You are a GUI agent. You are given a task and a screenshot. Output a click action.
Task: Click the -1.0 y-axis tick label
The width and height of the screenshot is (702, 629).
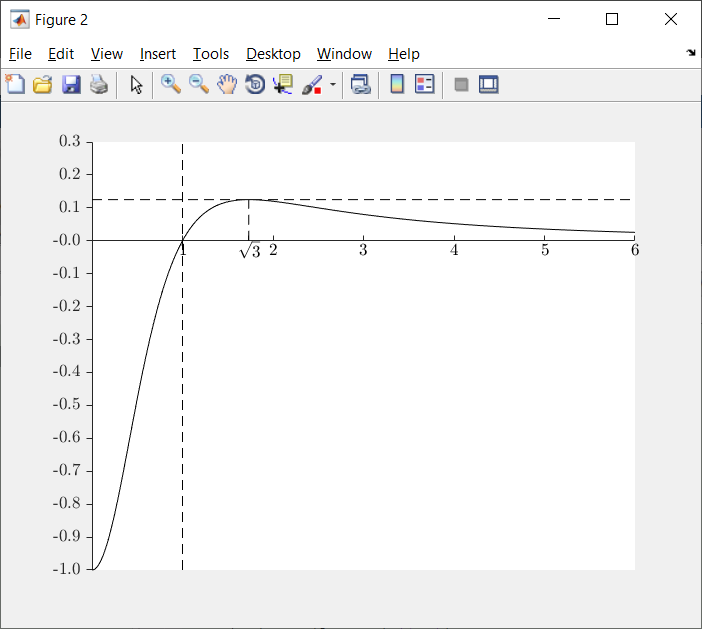click(x=66, y=569)
